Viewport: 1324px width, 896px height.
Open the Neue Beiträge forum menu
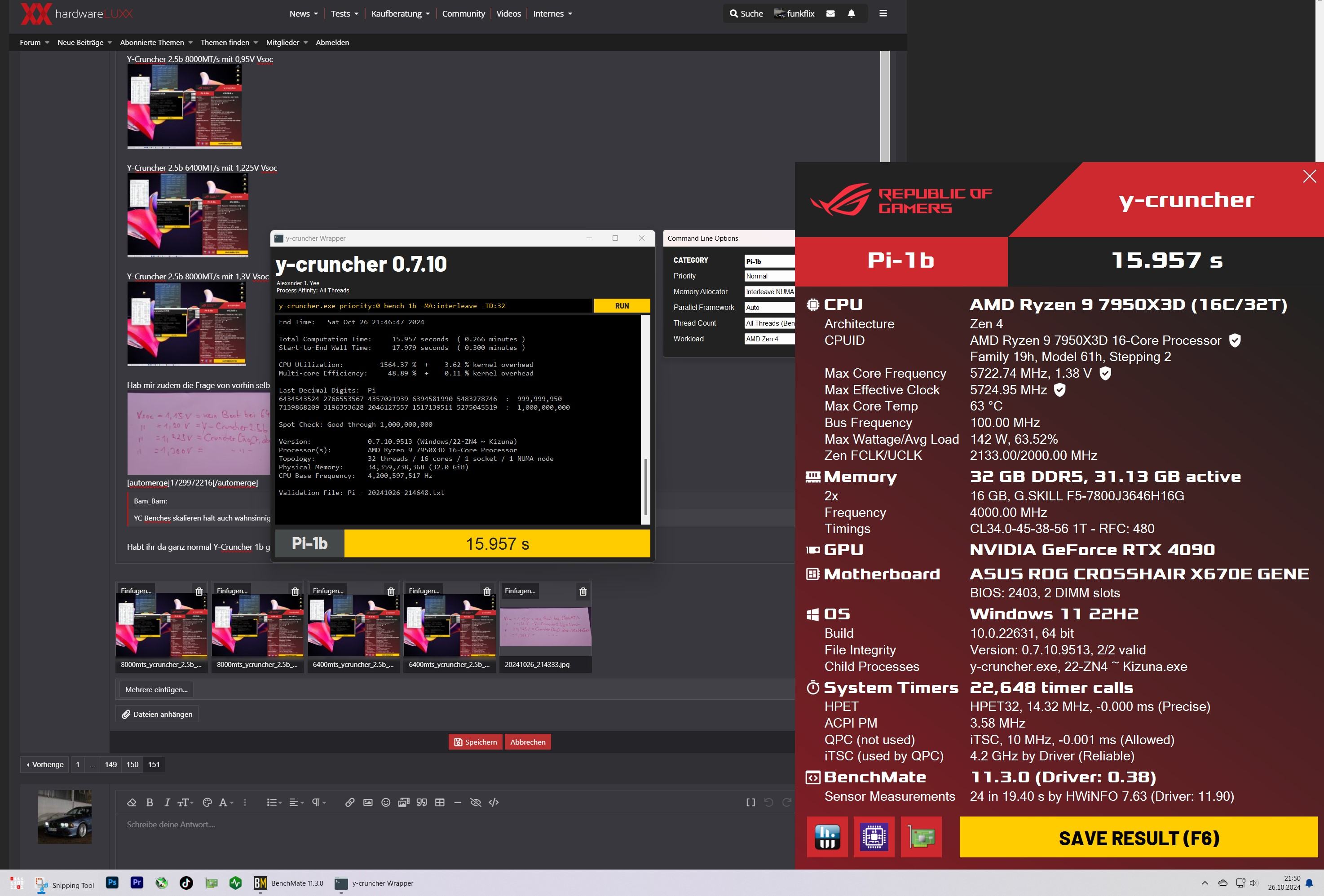coord(84,42)
